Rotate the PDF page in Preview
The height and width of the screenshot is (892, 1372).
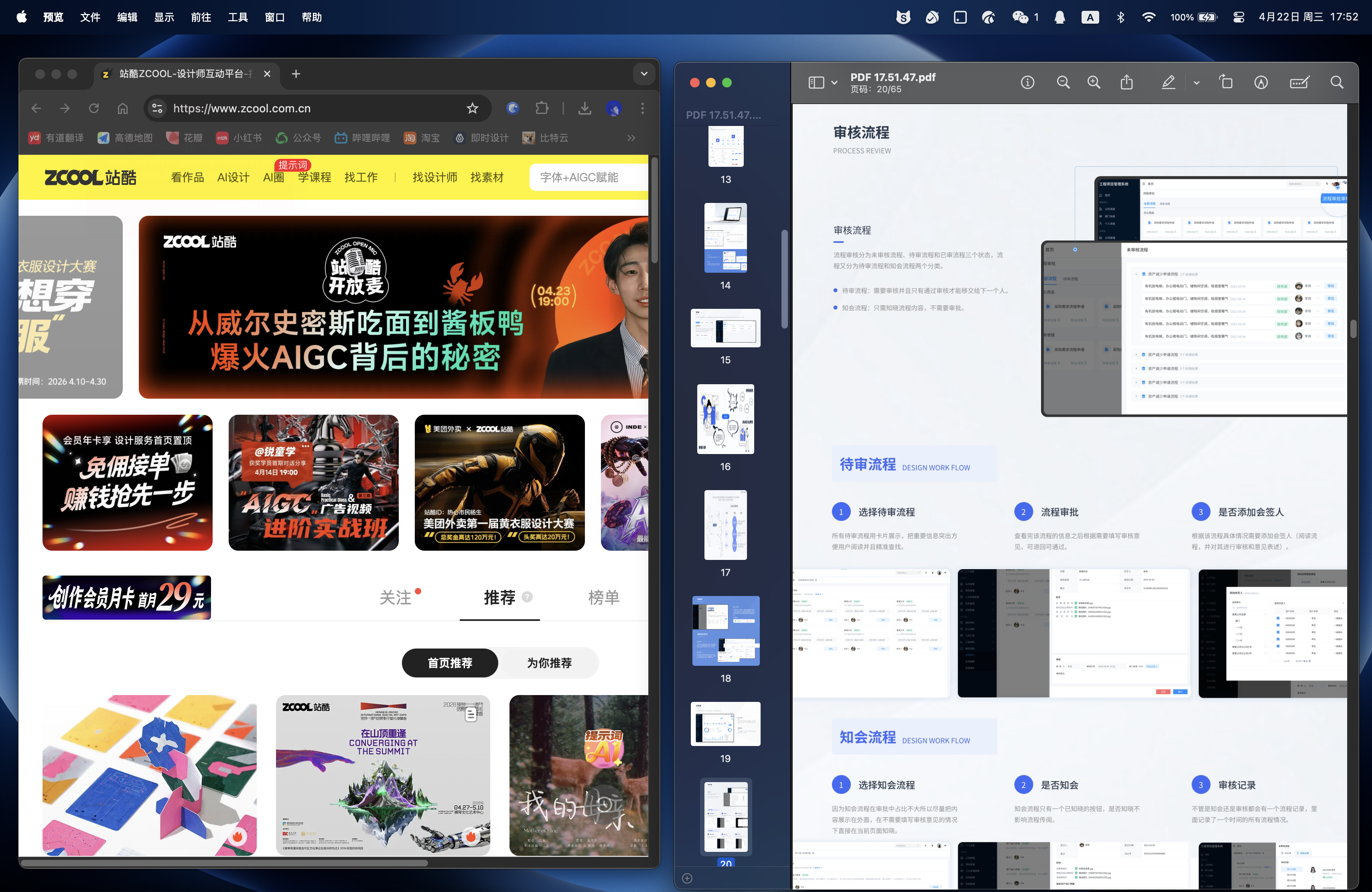tap(1226, 82)
